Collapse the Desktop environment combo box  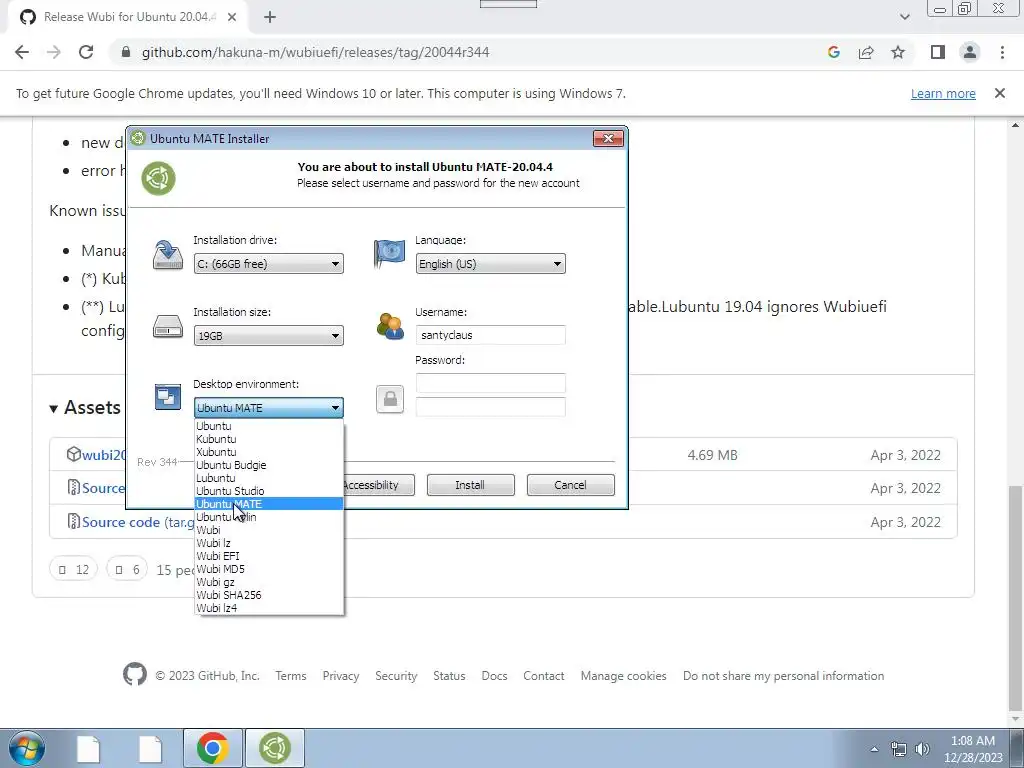tap(268, 408)
